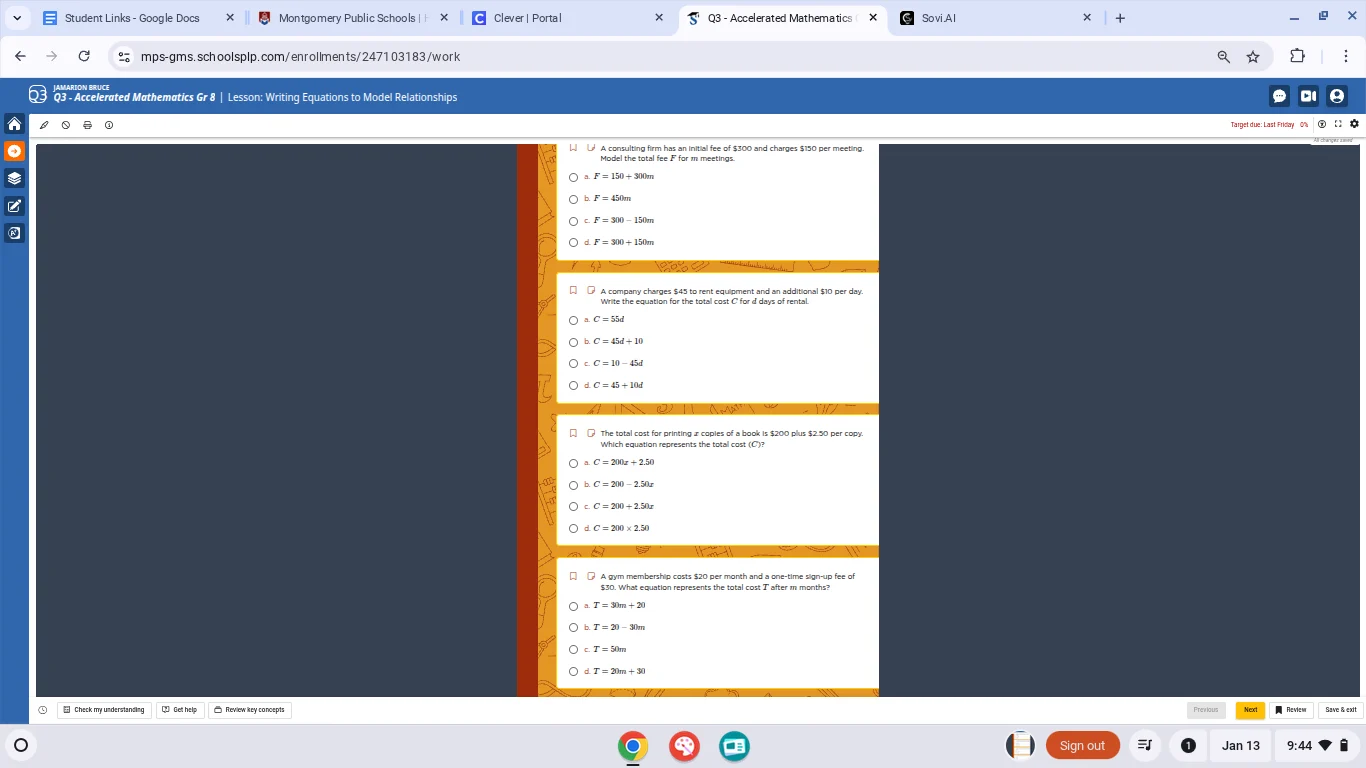Open the Chrome three-dot menu
This screenshot has width=1366, height=768.
(x=1345, y=56)
